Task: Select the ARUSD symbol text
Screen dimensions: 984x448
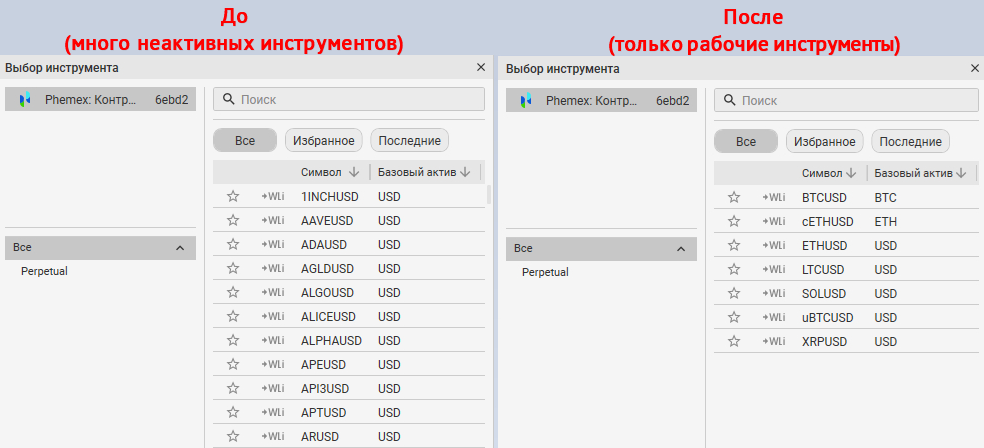Action: (x=319, y=436)
